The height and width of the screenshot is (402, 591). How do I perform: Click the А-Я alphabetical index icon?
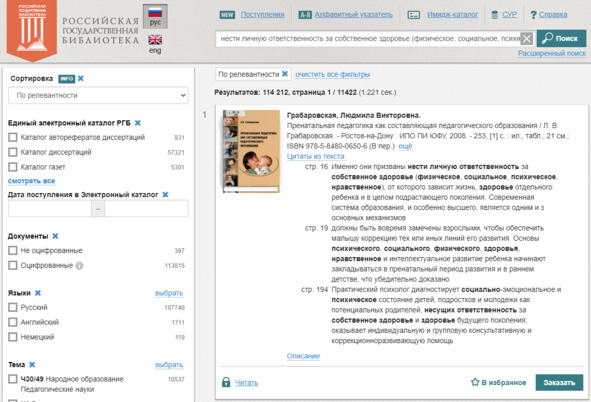tap(305, 15)
